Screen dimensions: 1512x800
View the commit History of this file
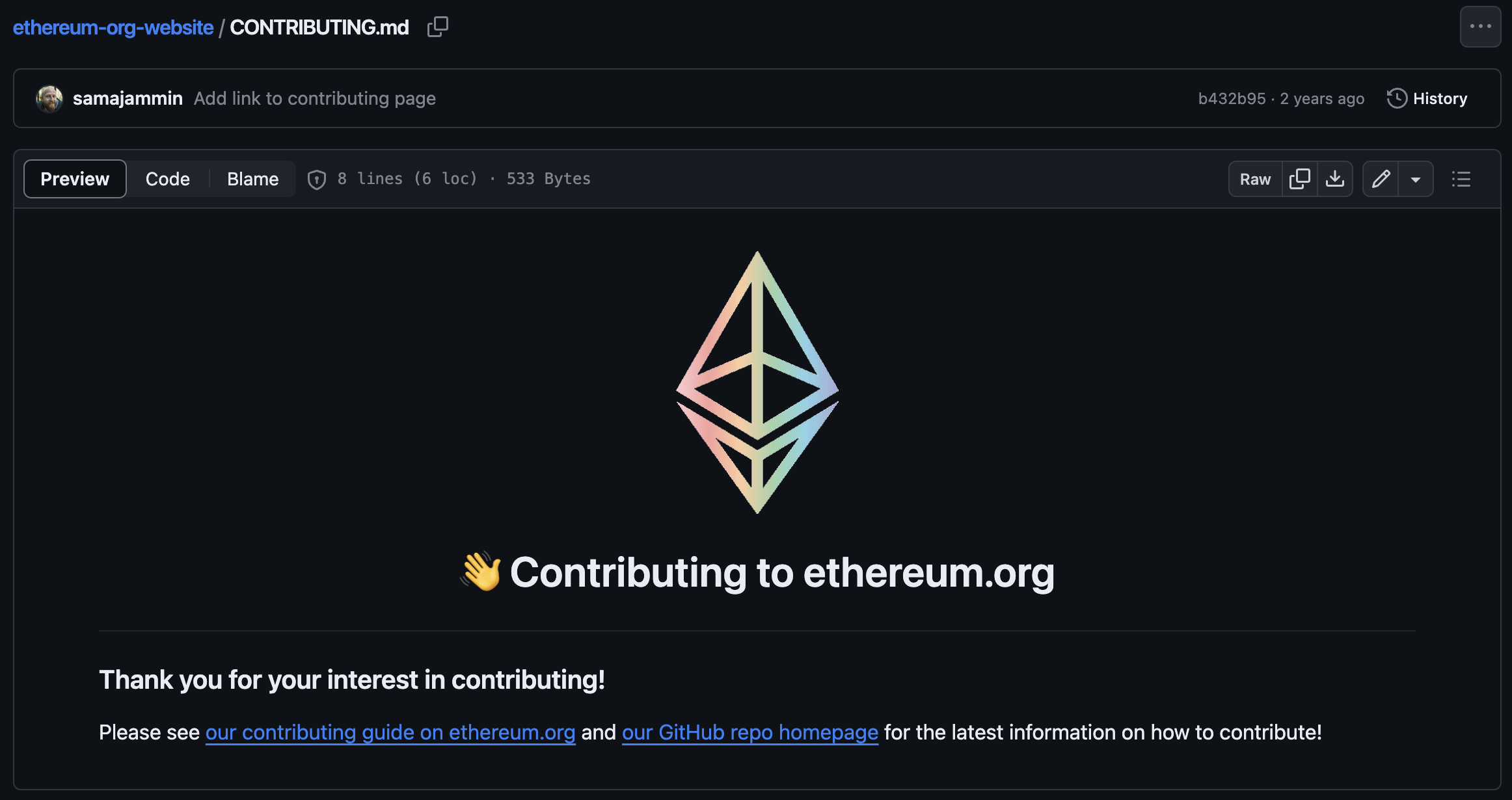click(1427, 98)
